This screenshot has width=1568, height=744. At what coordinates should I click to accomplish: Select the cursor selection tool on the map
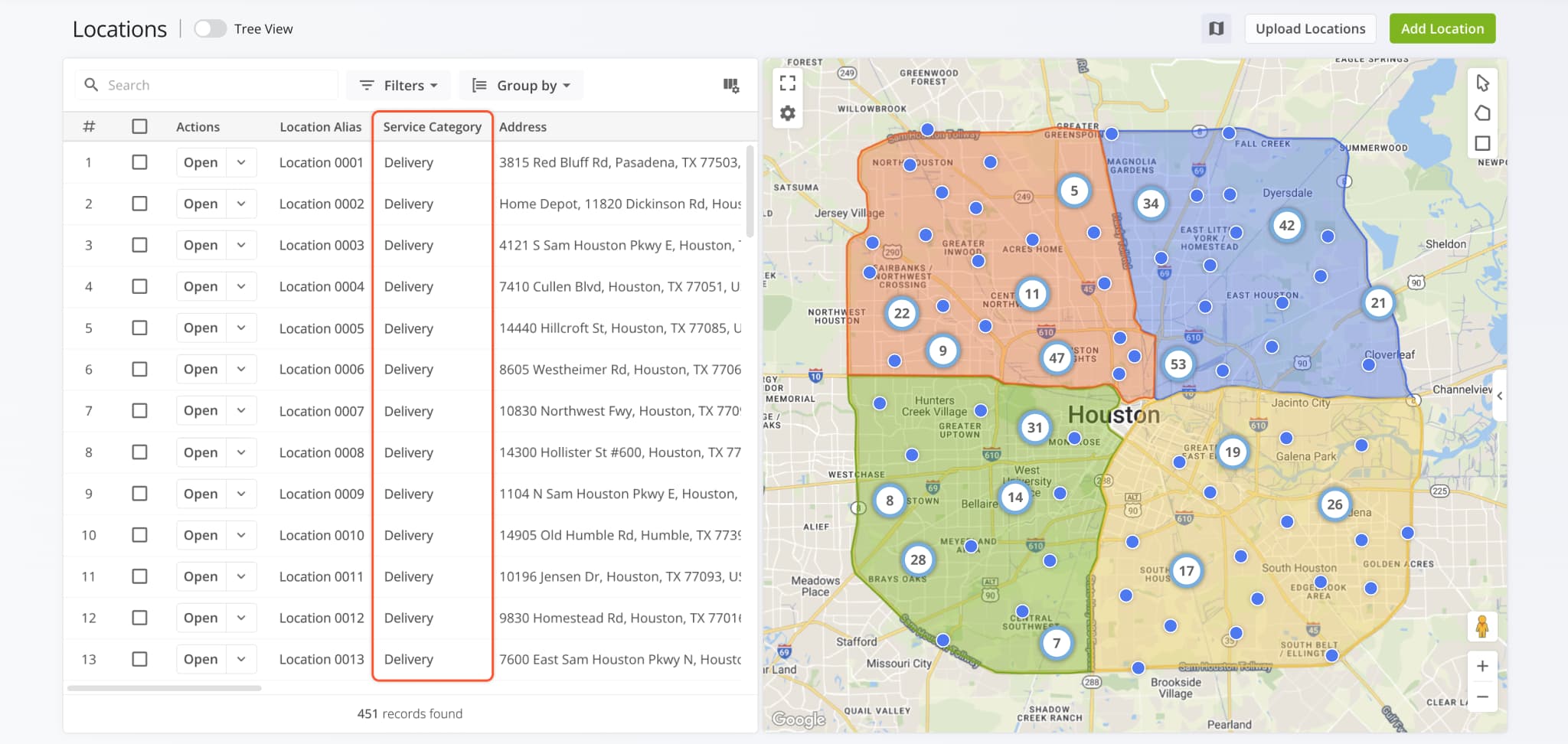coord(1482,82)
